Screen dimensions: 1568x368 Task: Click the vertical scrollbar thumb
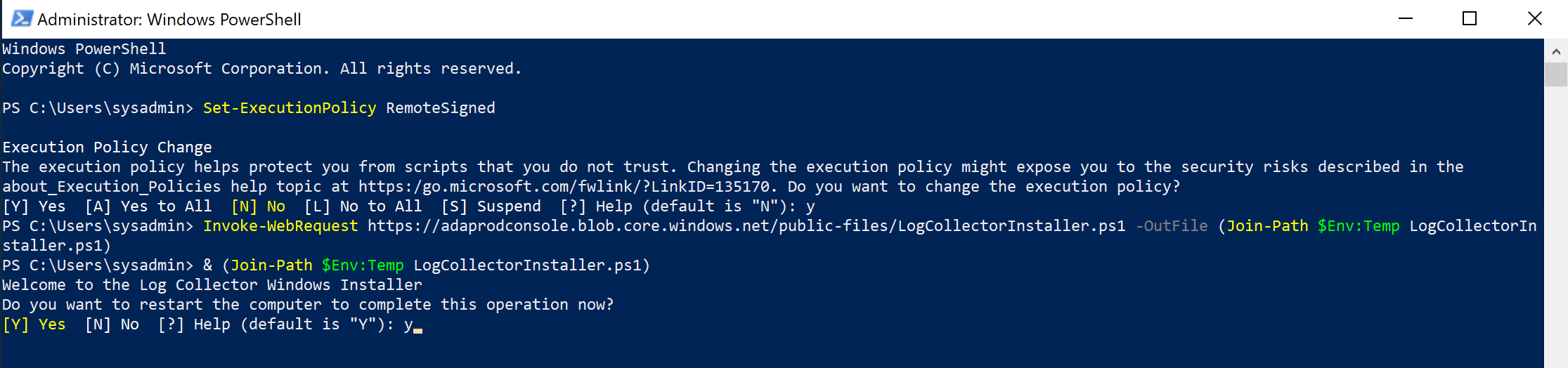coord(1555,74)
